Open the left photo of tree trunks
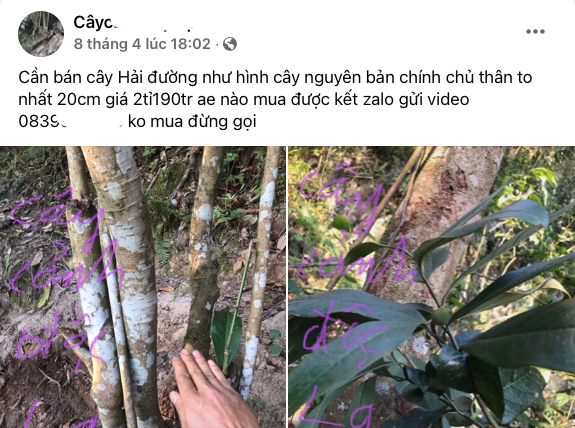This screenshot has height=428, width=575. (x=143, y=287)
